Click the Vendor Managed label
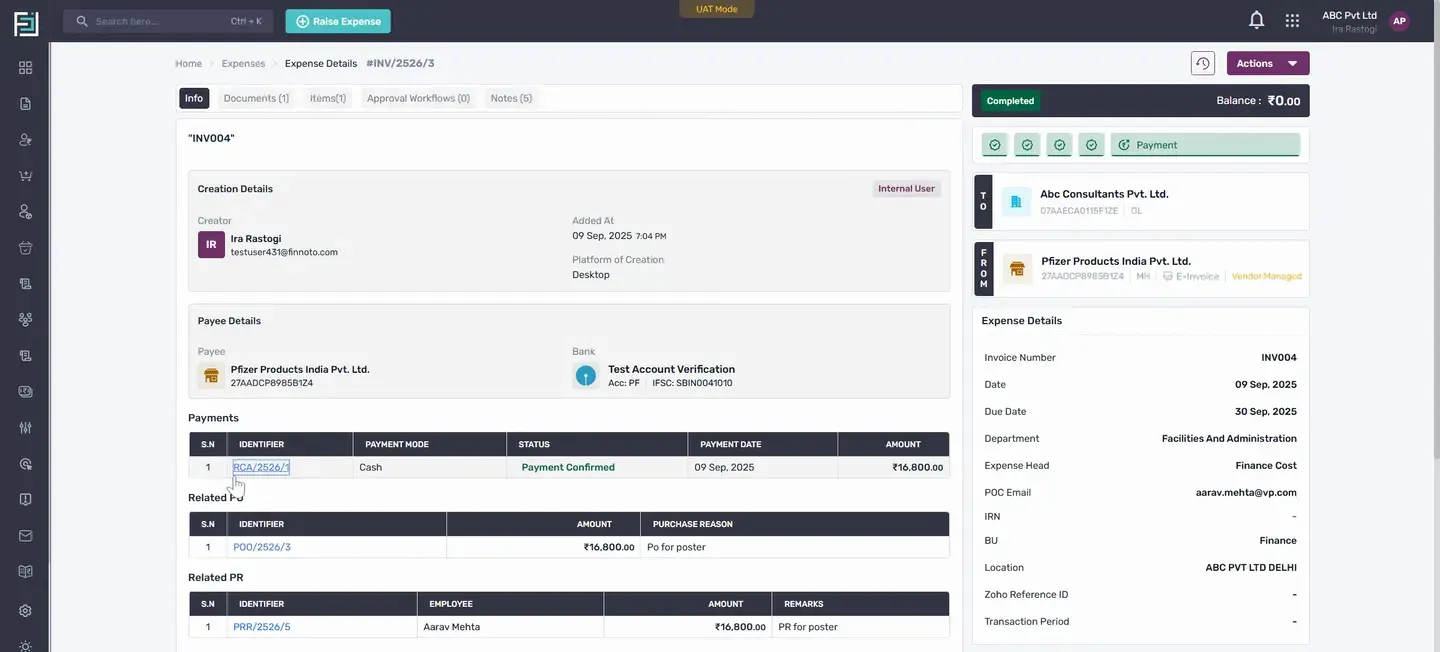Image resolution: width=1440 pixels, height=652 pixels. coord(1267,276)
